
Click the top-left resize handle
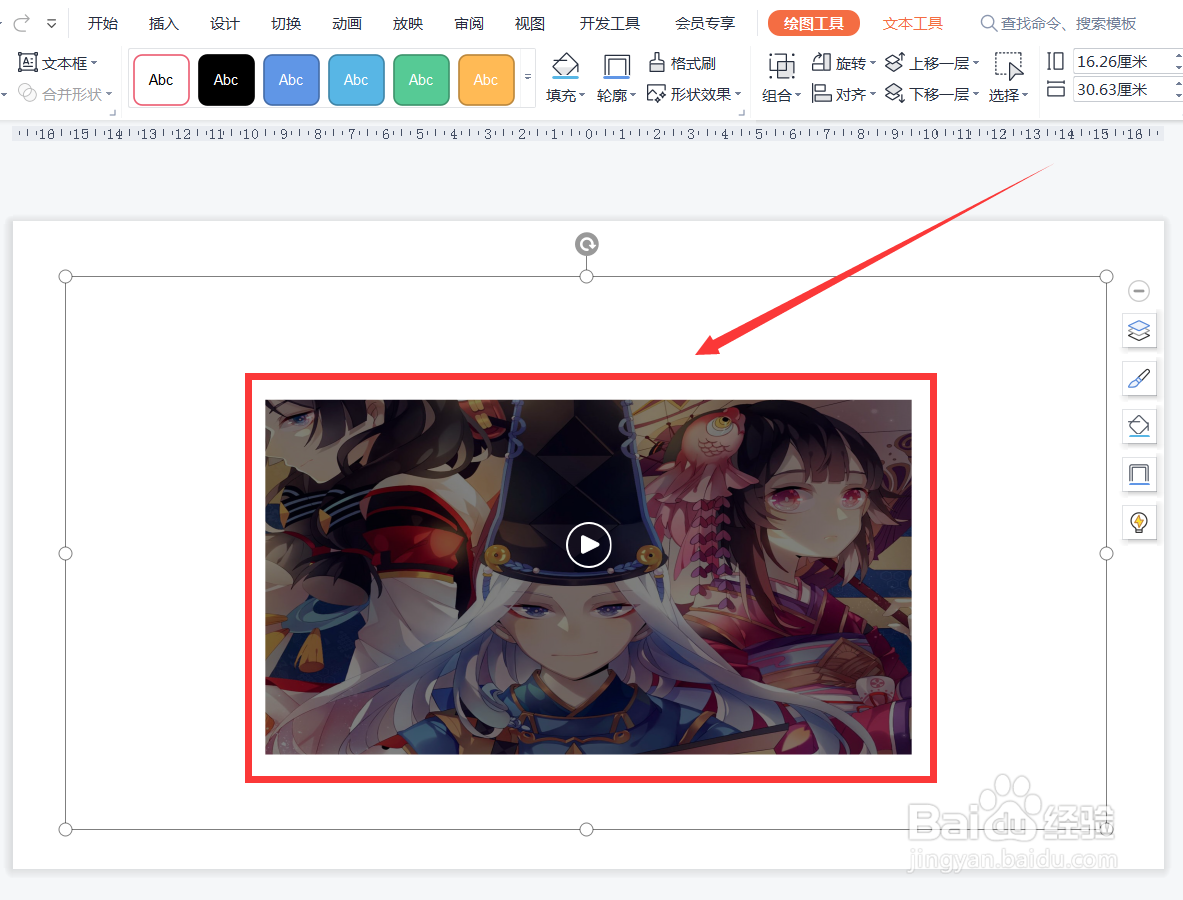coord(66,277)
